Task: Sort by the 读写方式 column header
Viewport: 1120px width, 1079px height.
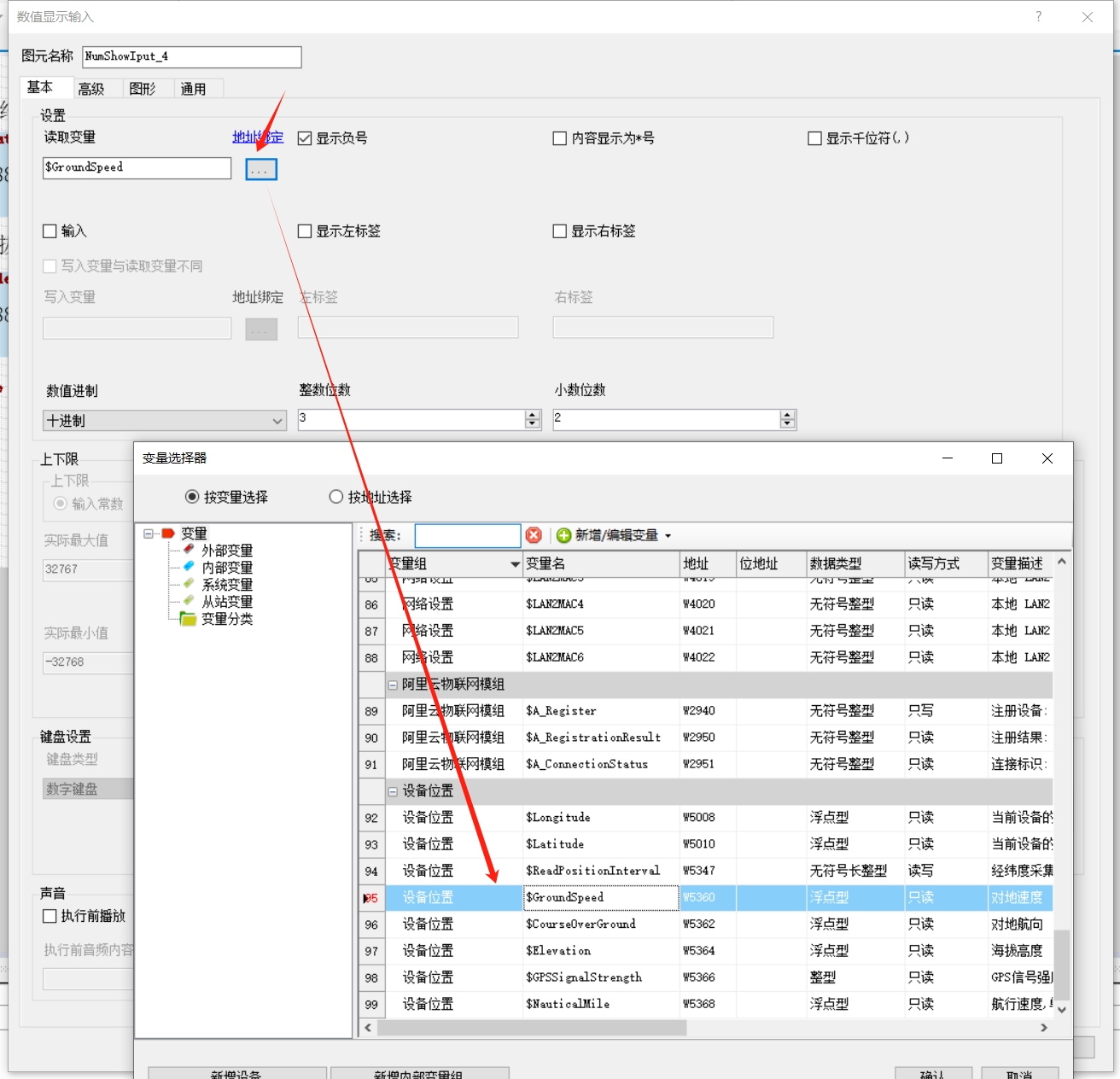Action: coord(946,563)
